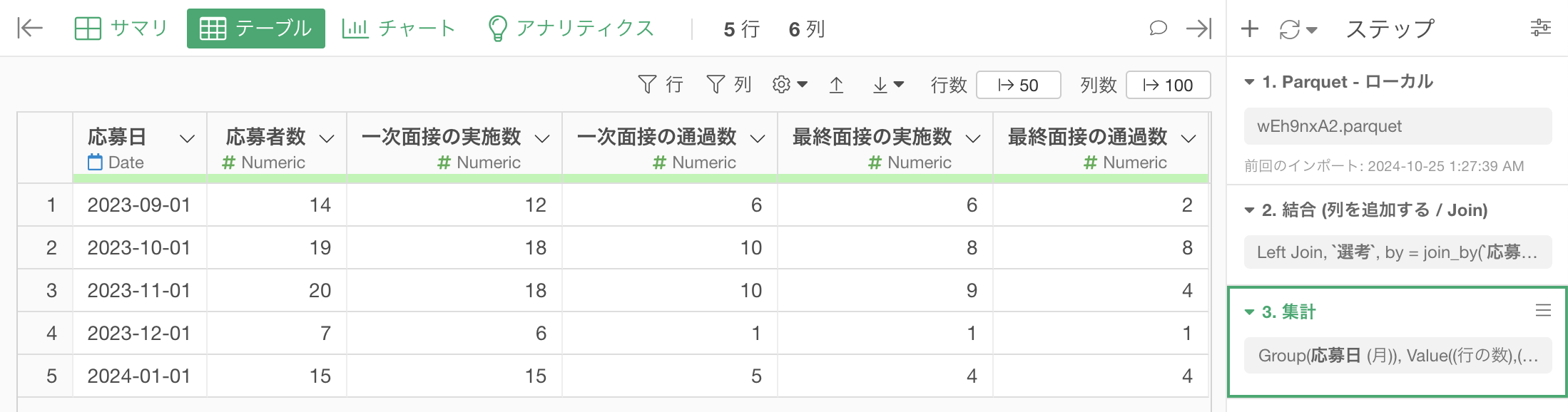Collapse the left panel with arrow icon
The height and width of the screenshot is (412, 1568).
tap(30, 29)
